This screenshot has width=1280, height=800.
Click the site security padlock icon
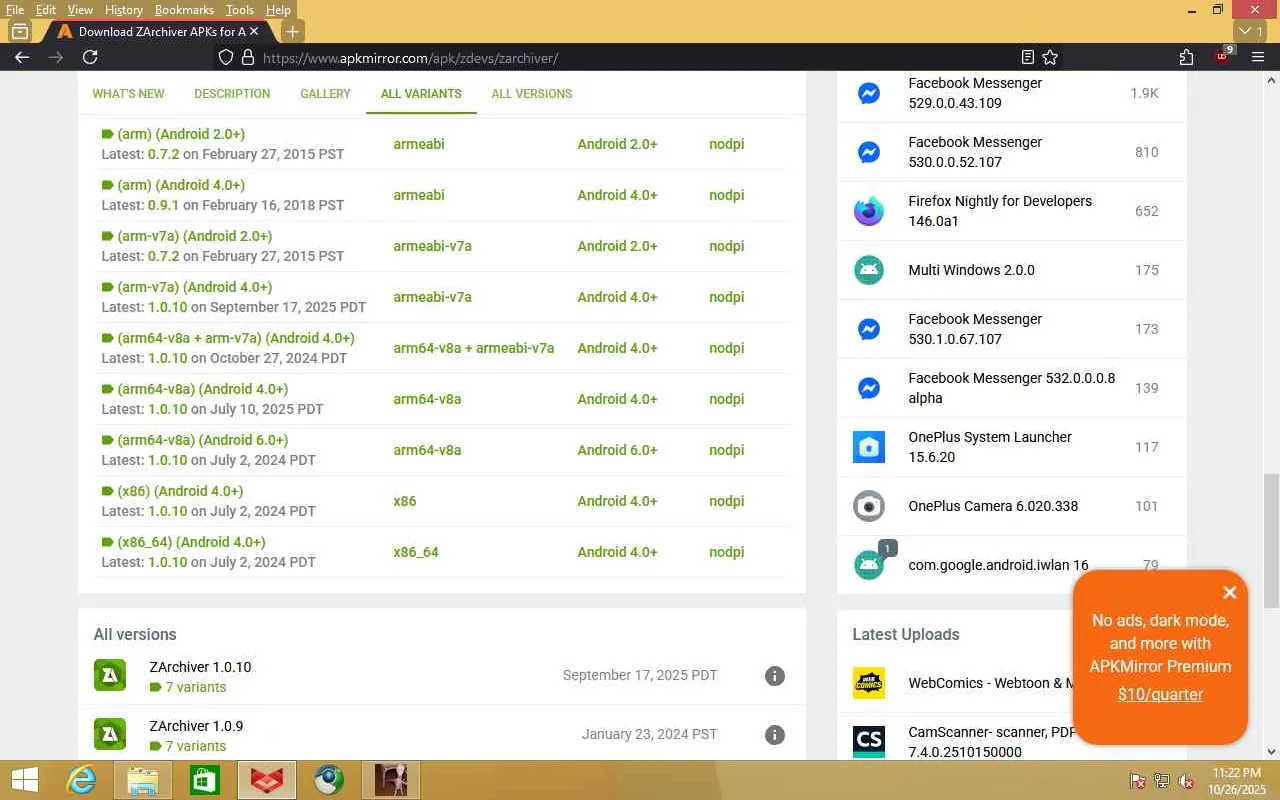point(248,57)
